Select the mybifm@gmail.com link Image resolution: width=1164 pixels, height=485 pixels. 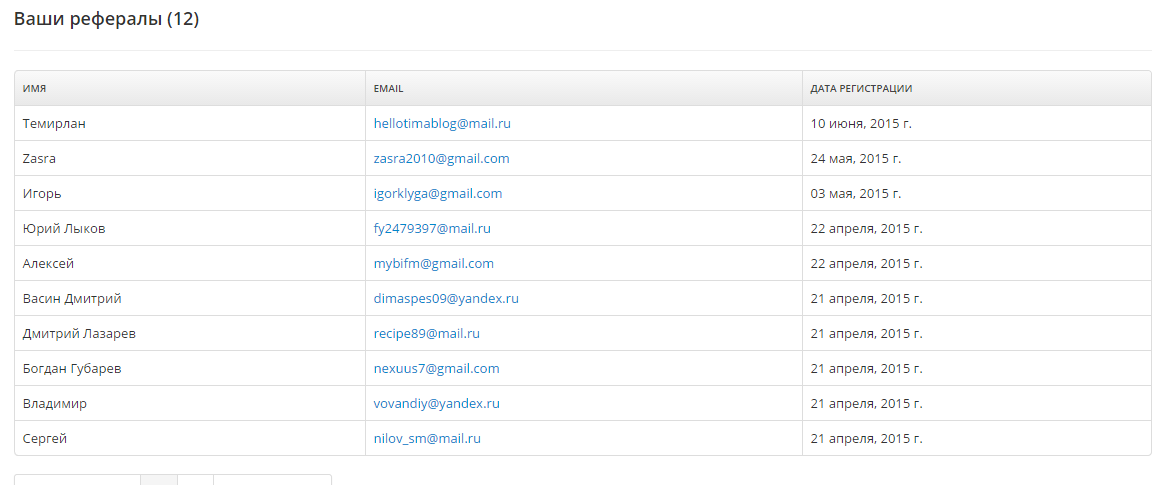pyautogui.click(x=434, y=263)
